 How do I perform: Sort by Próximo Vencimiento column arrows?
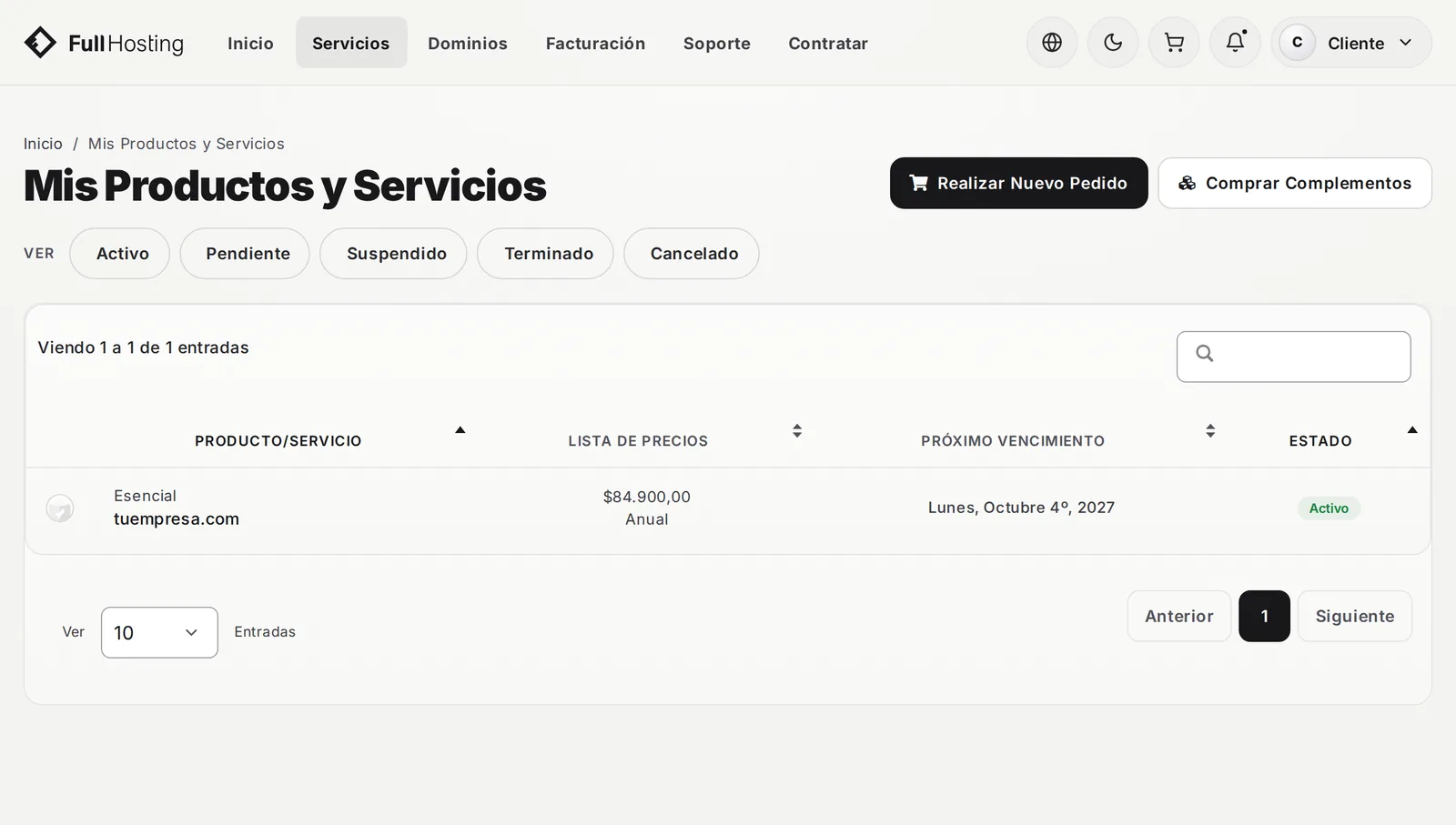(1210, 431)
